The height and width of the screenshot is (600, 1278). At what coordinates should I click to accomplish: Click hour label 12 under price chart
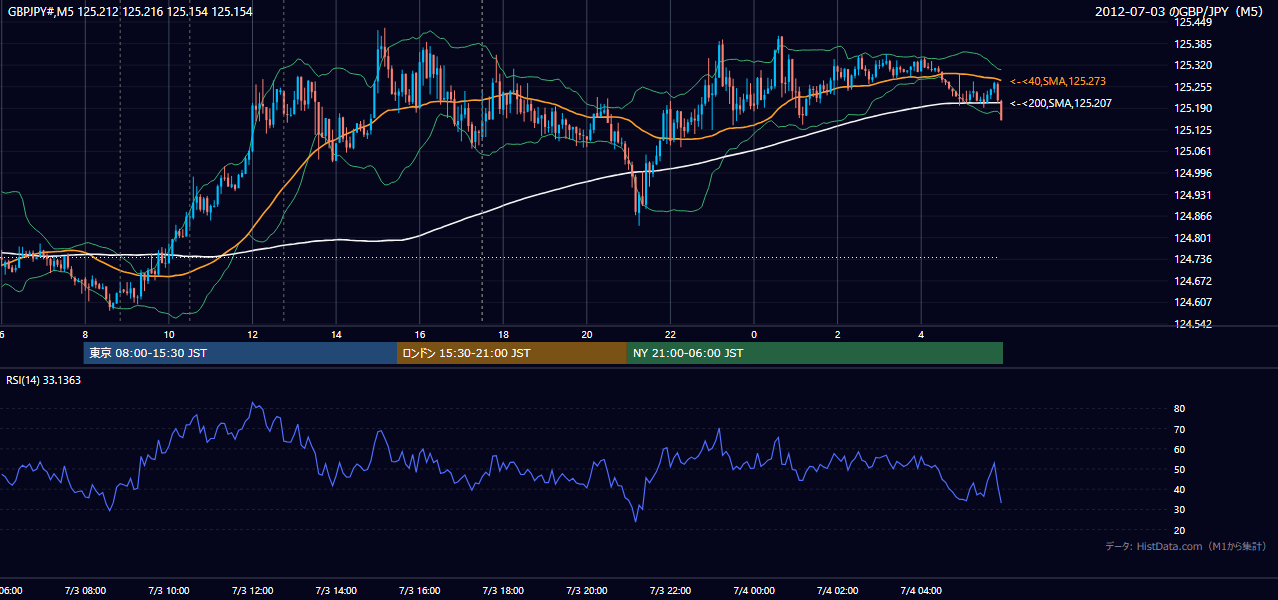253,335
